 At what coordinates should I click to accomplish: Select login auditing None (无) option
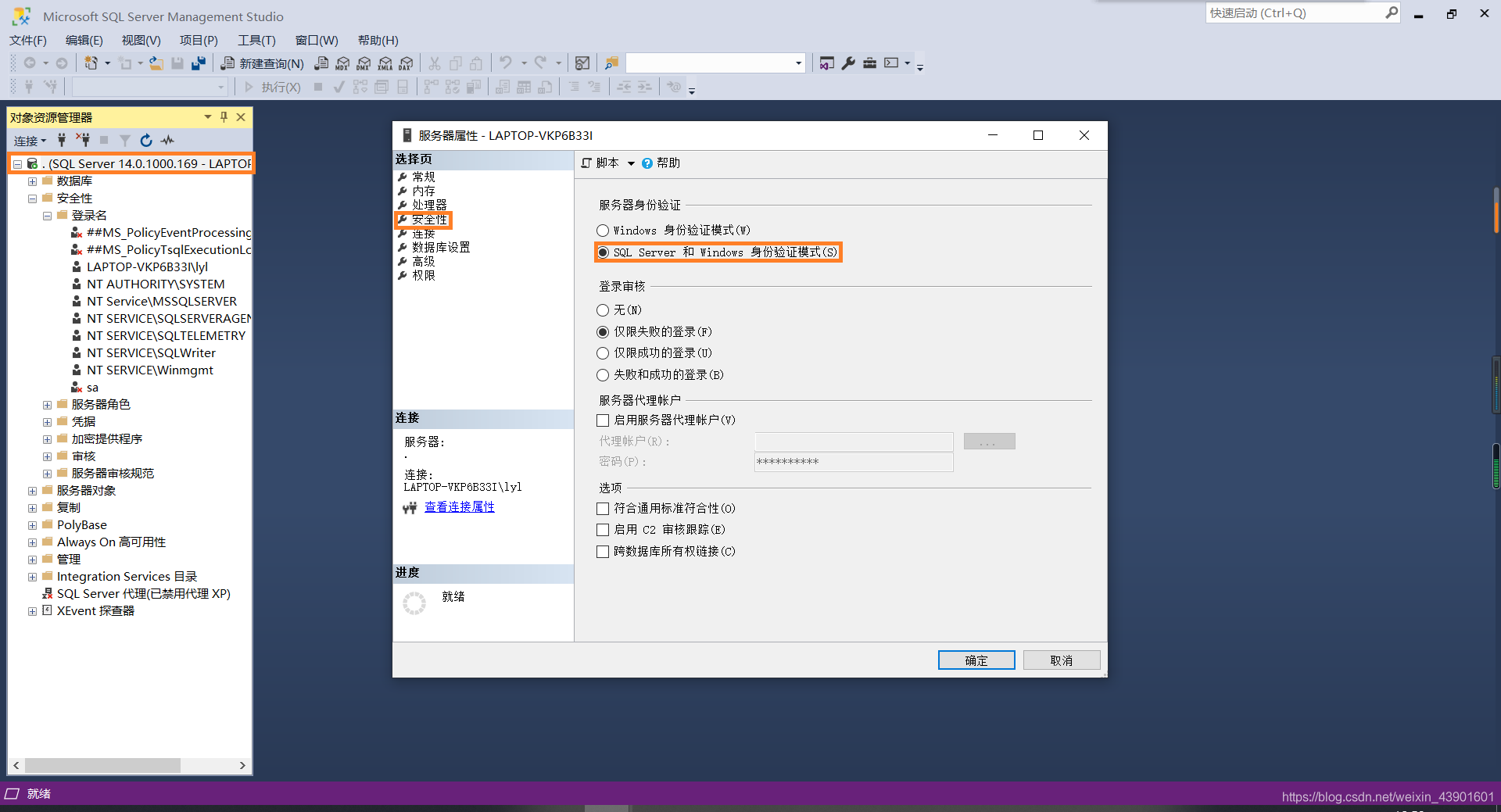[x=603, y=310]
